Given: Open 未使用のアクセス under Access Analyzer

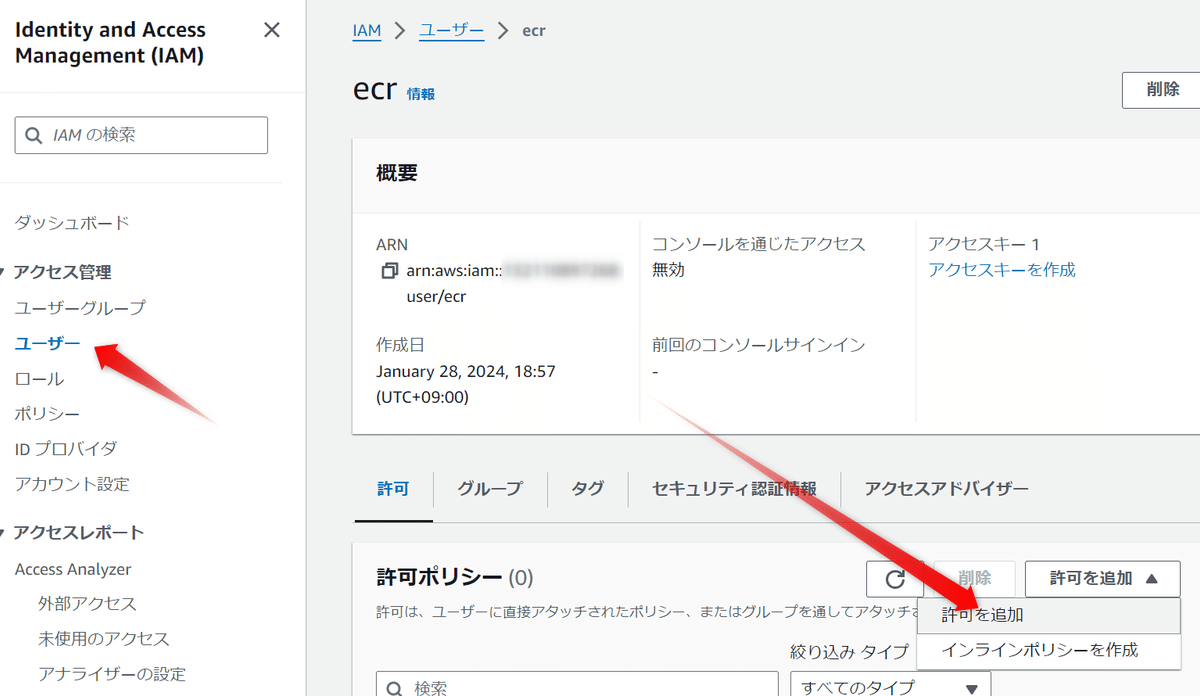Looking at the screenshot, I should (104, 639).
